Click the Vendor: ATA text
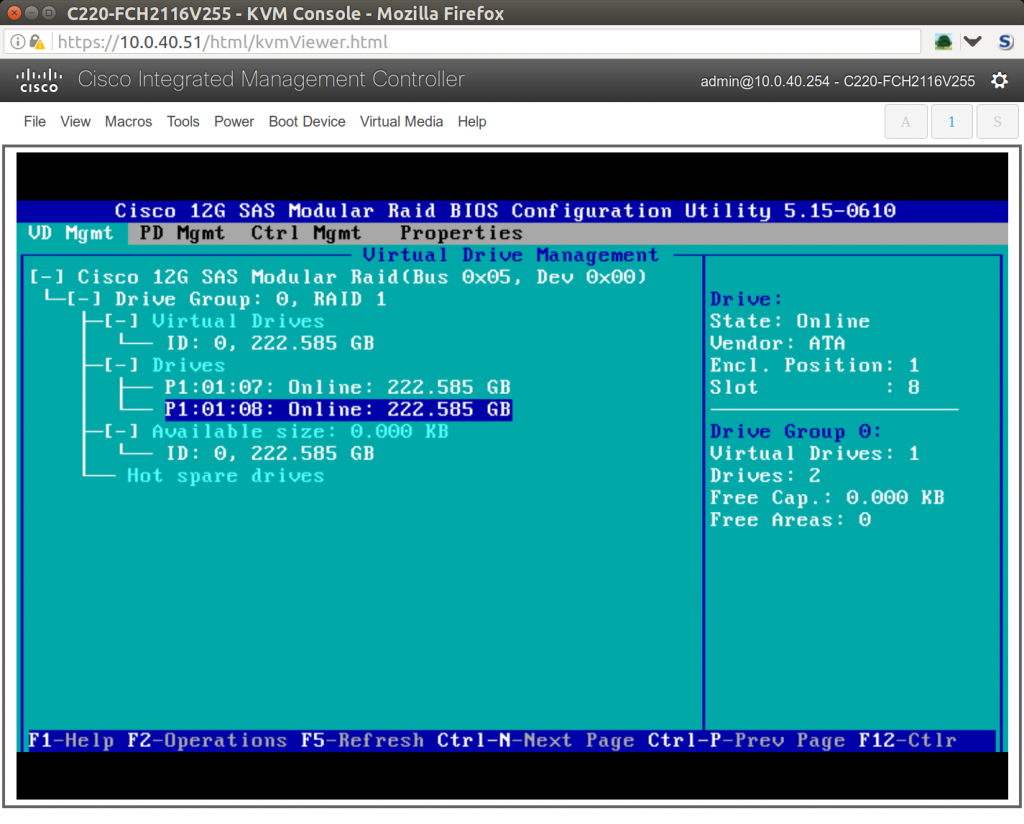Image resolution: width=1024 pixels, height=824 pixels. pyautogui.click(x=777, y=343)
